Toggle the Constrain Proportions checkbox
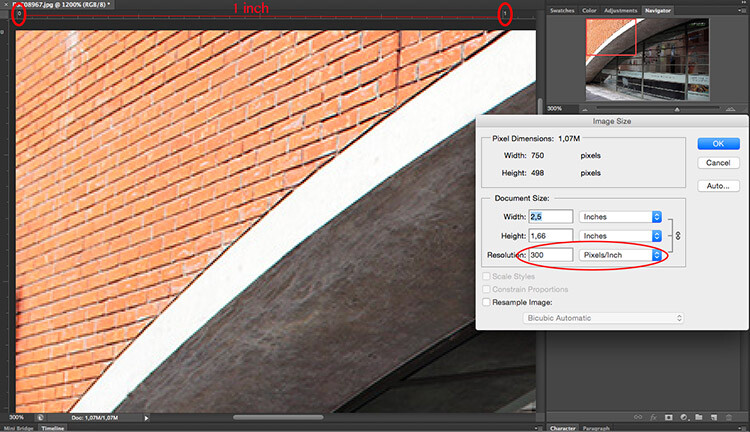This screenshot has width=750, height=432. click(487, 288)
